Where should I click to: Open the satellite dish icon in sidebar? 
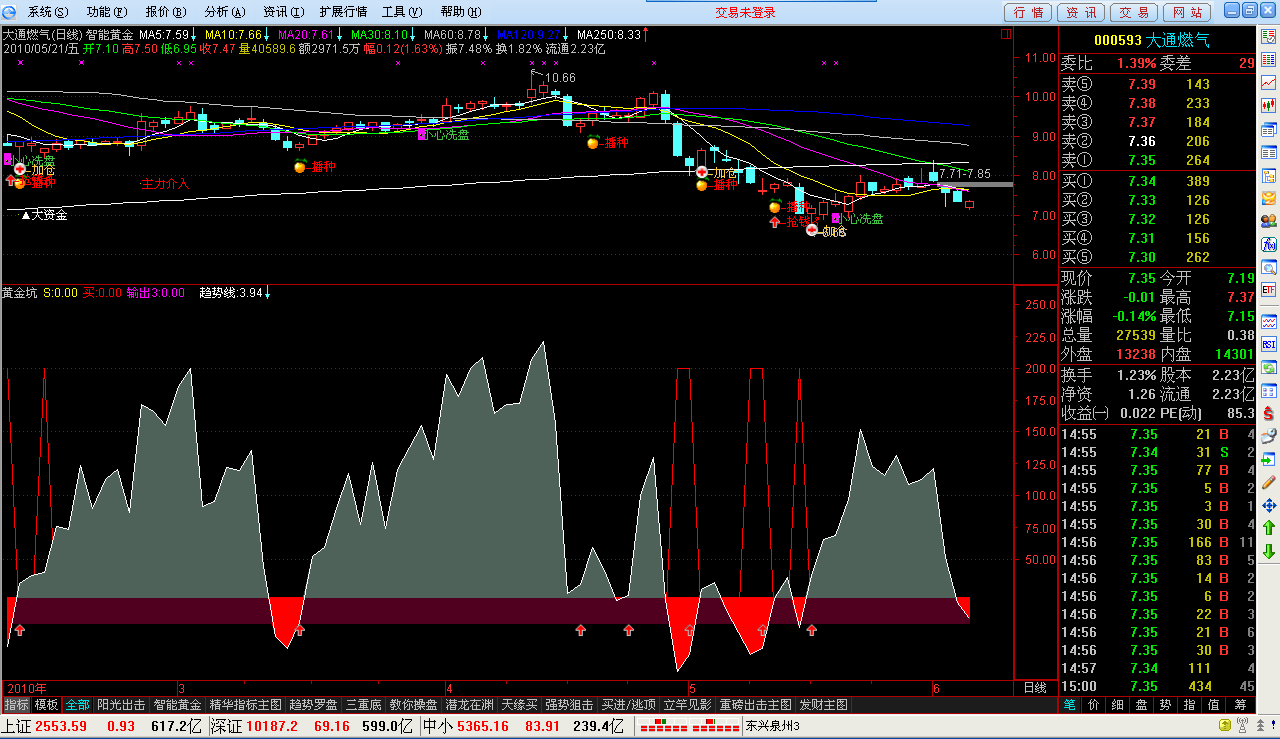pos(1268,436)
